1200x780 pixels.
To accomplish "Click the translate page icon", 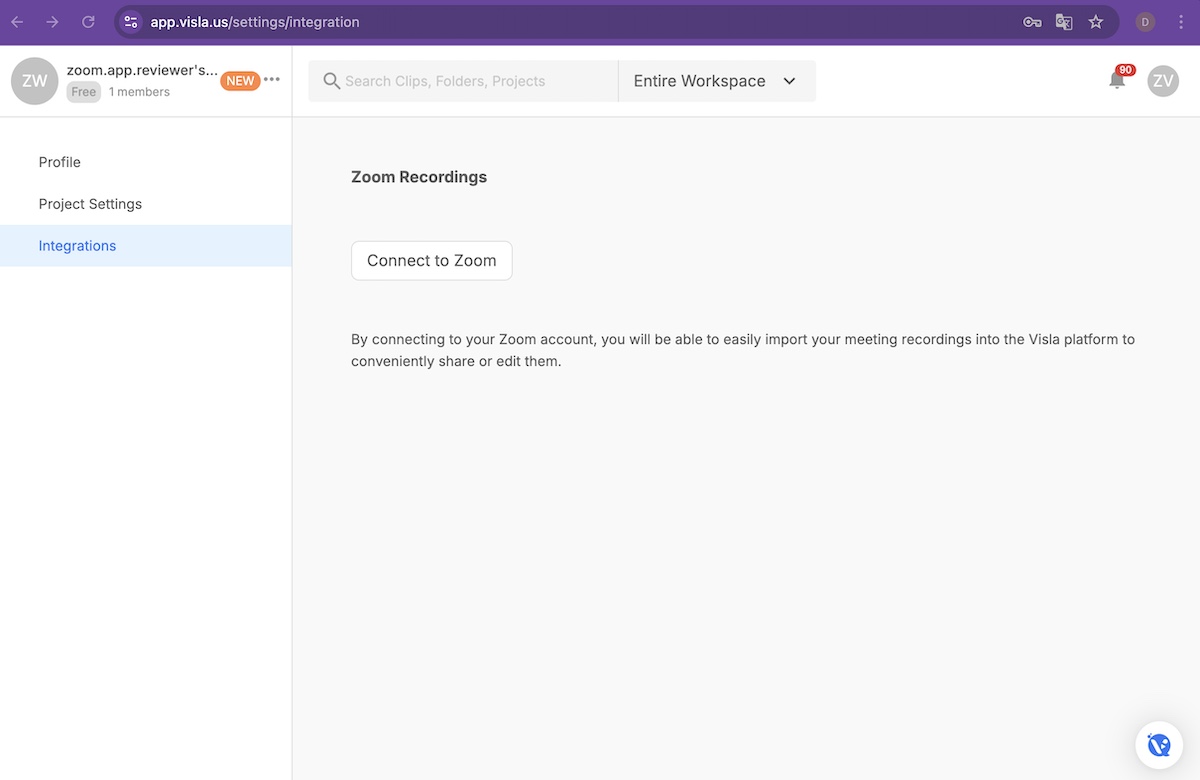I will coord(1064,22).
